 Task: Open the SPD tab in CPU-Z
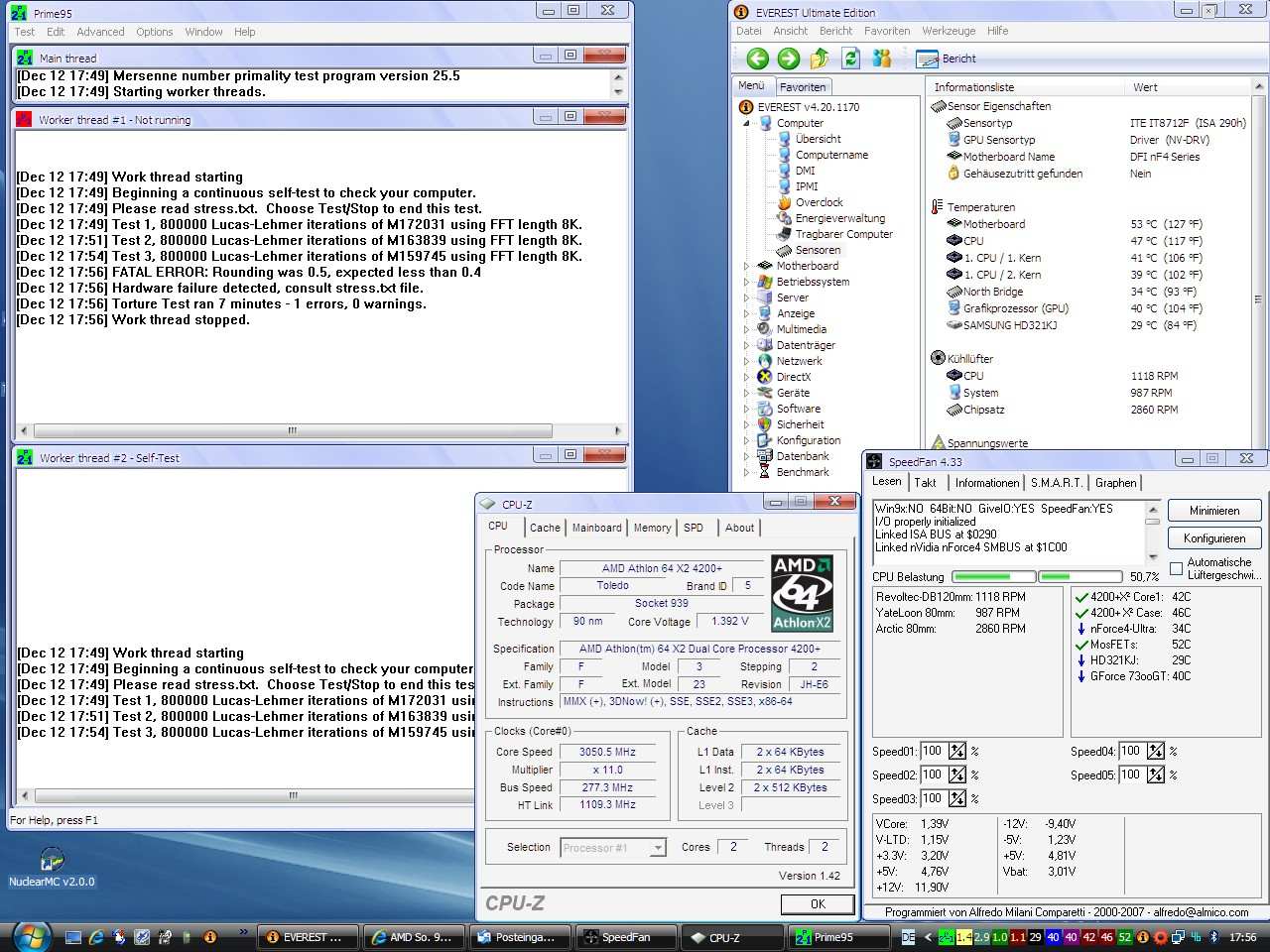[x=694, y=528]
